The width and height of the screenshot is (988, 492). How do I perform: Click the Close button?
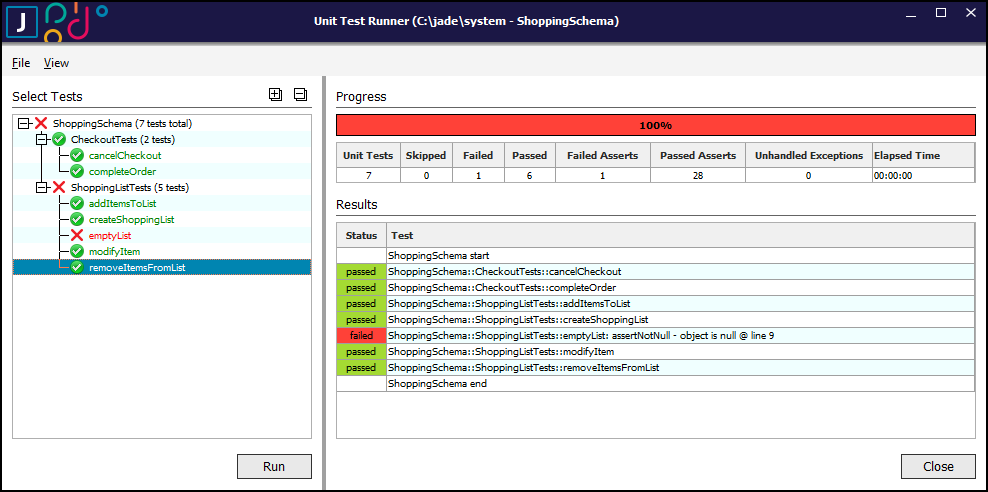(x=938, y=467)
